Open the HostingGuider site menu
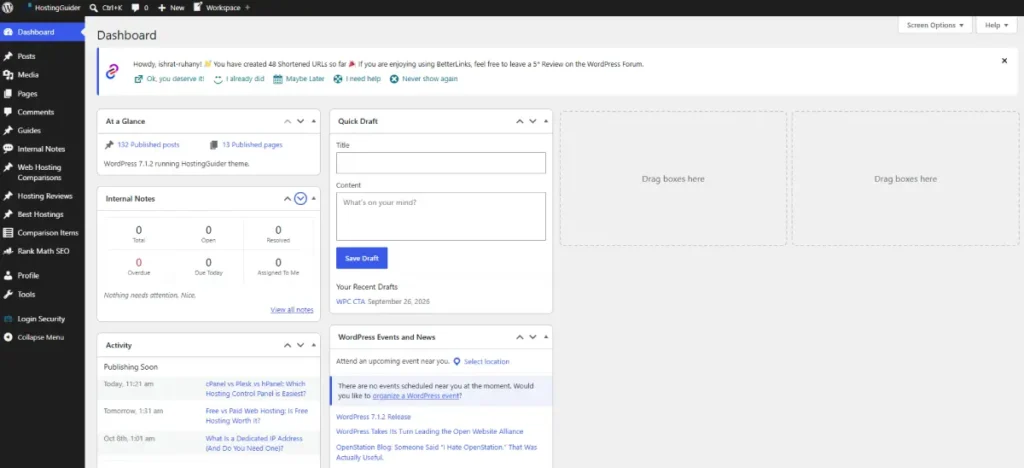 (55, 8)
